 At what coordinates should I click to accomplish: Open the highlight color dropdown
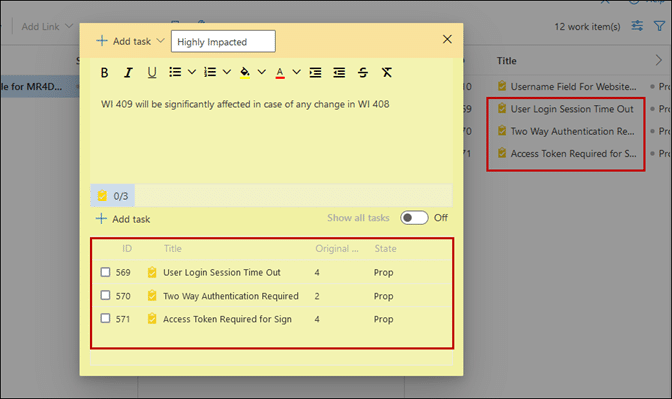pos(261,72)
